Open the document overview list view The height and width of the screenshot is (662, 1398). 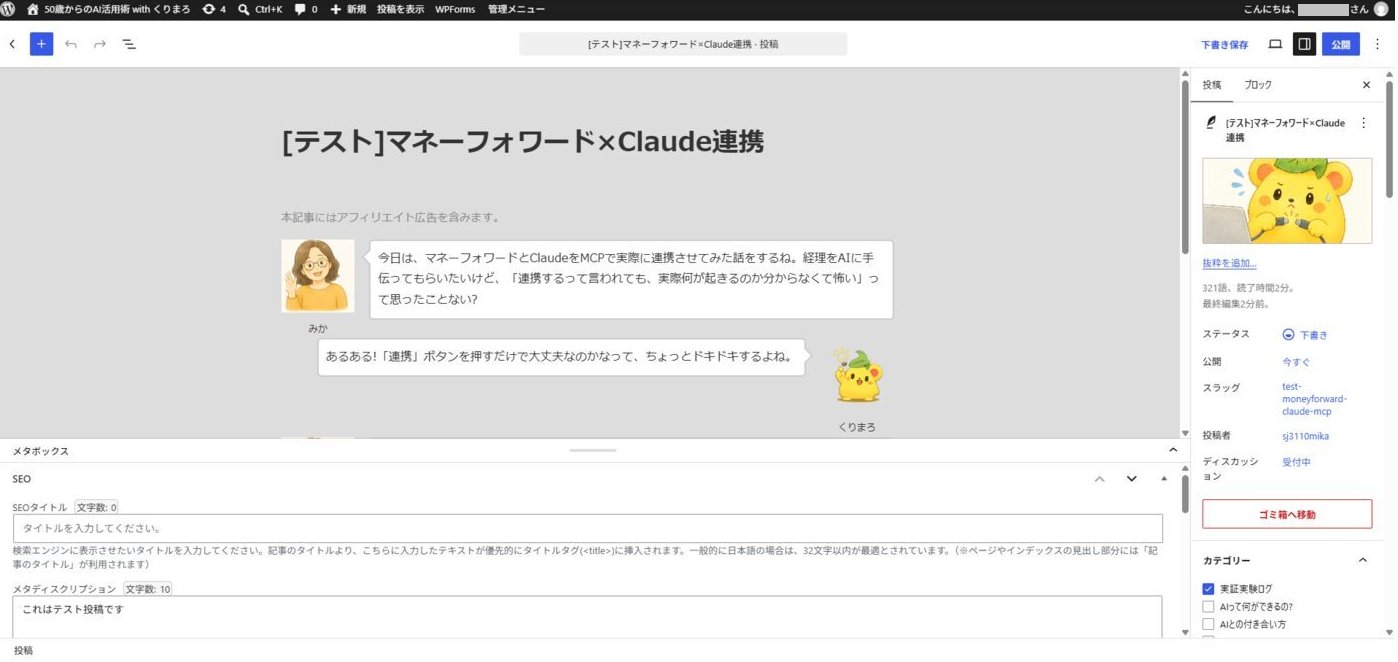pyautogui.click(x=129, y=44)
